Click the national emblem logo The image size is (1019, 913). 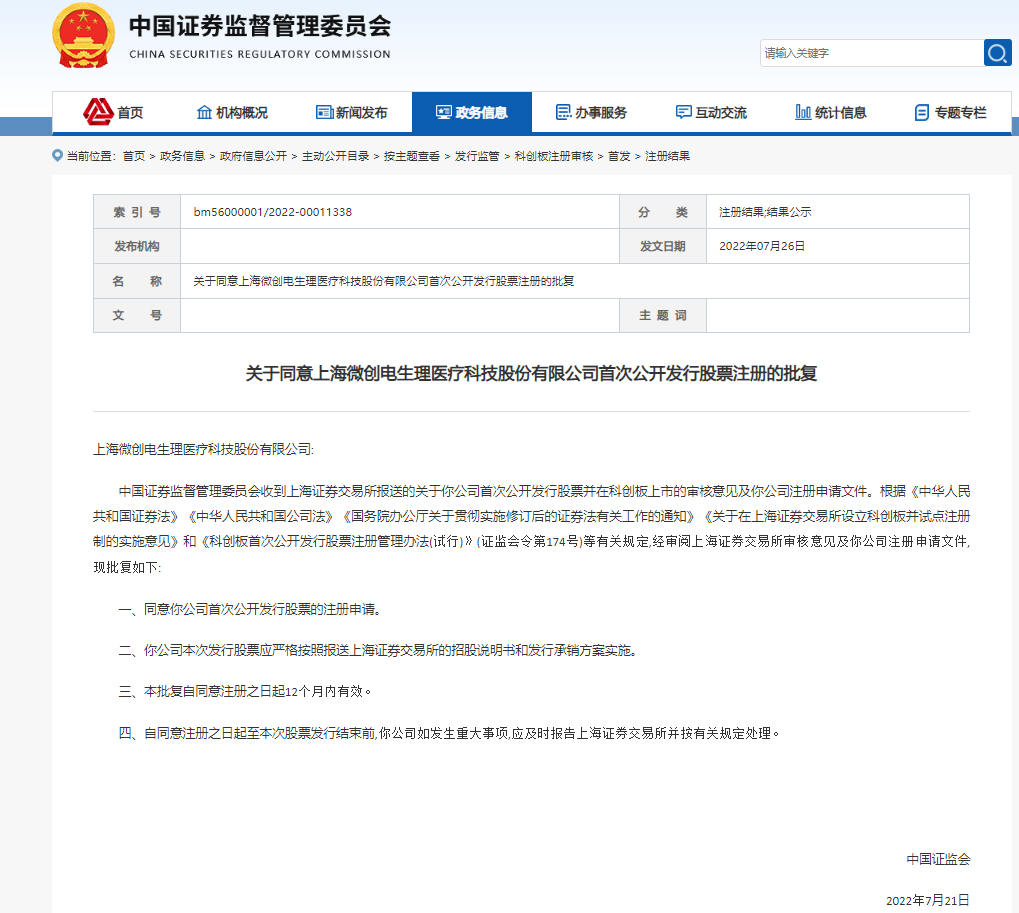point(83,35)
